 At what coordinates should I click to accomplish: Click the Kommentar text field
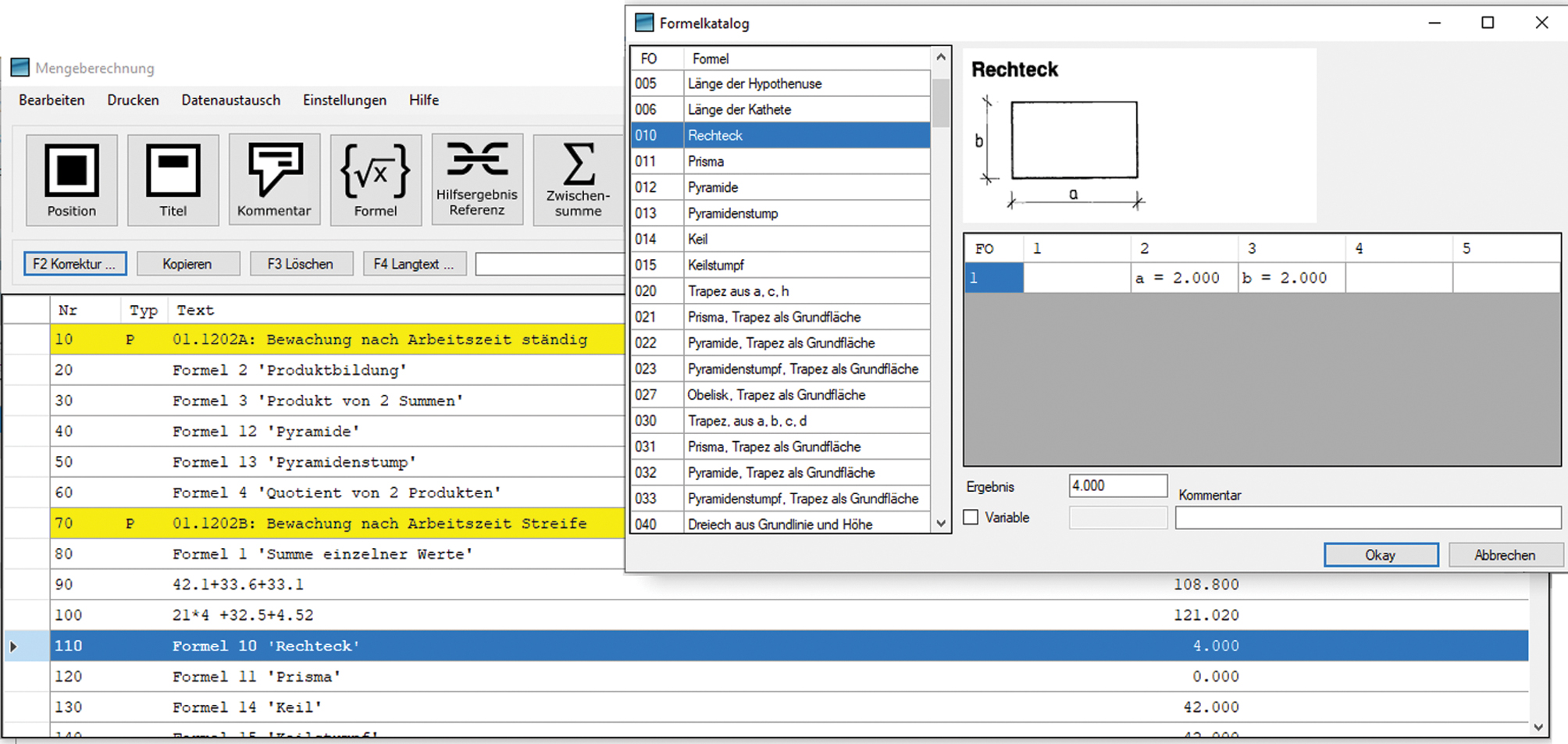[x=1368, y=518]
